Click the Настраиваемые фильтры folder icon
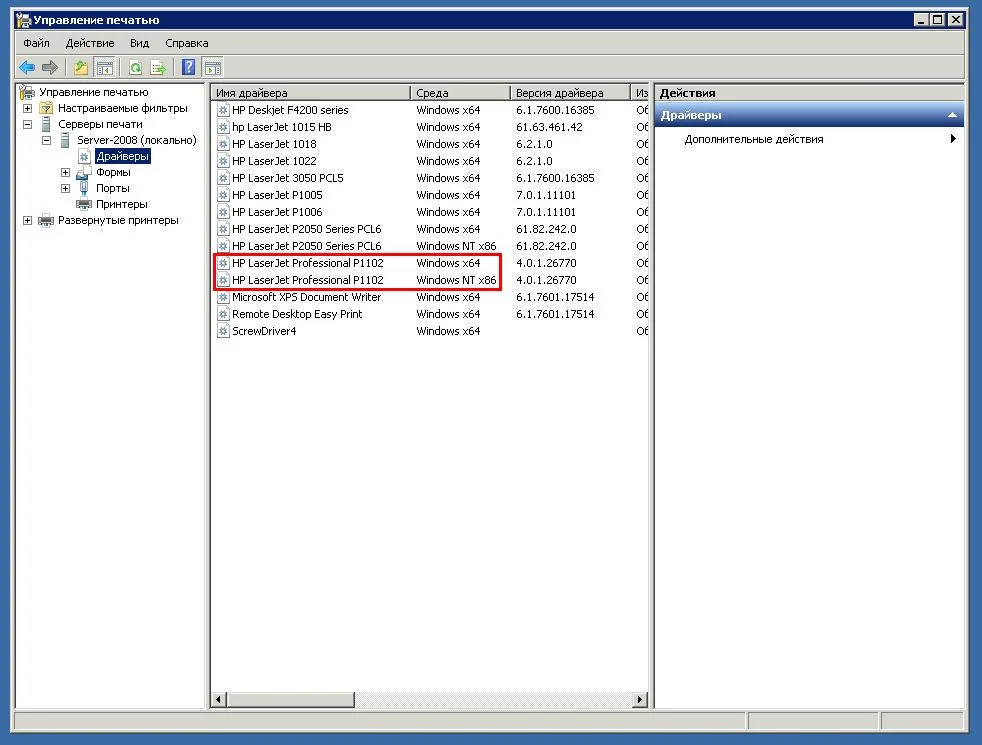 [46, 108]
